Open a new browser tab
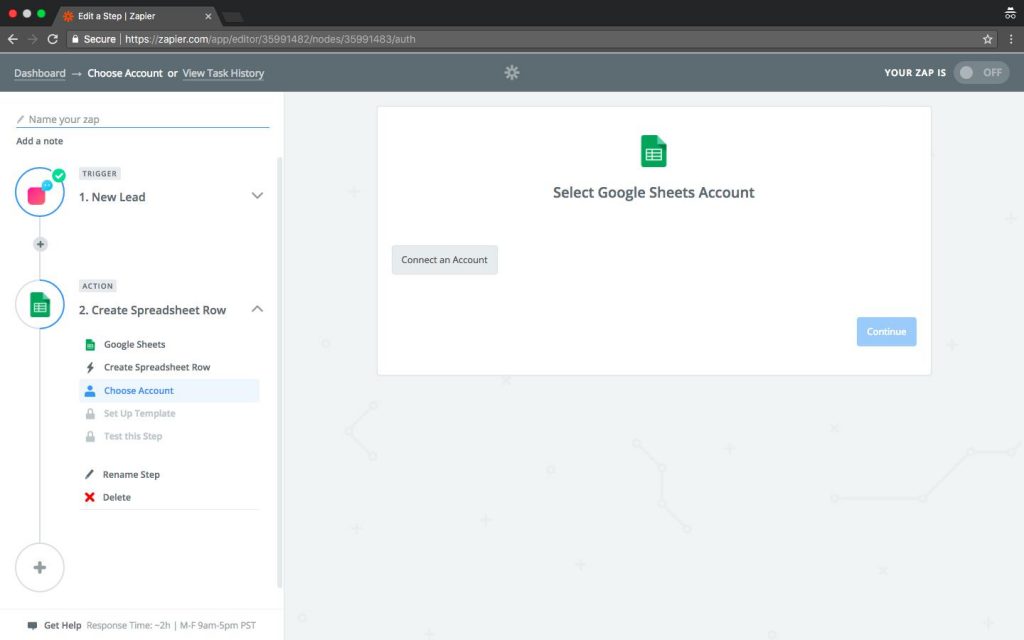1024x640 pixels. click(x=232, y=16)
